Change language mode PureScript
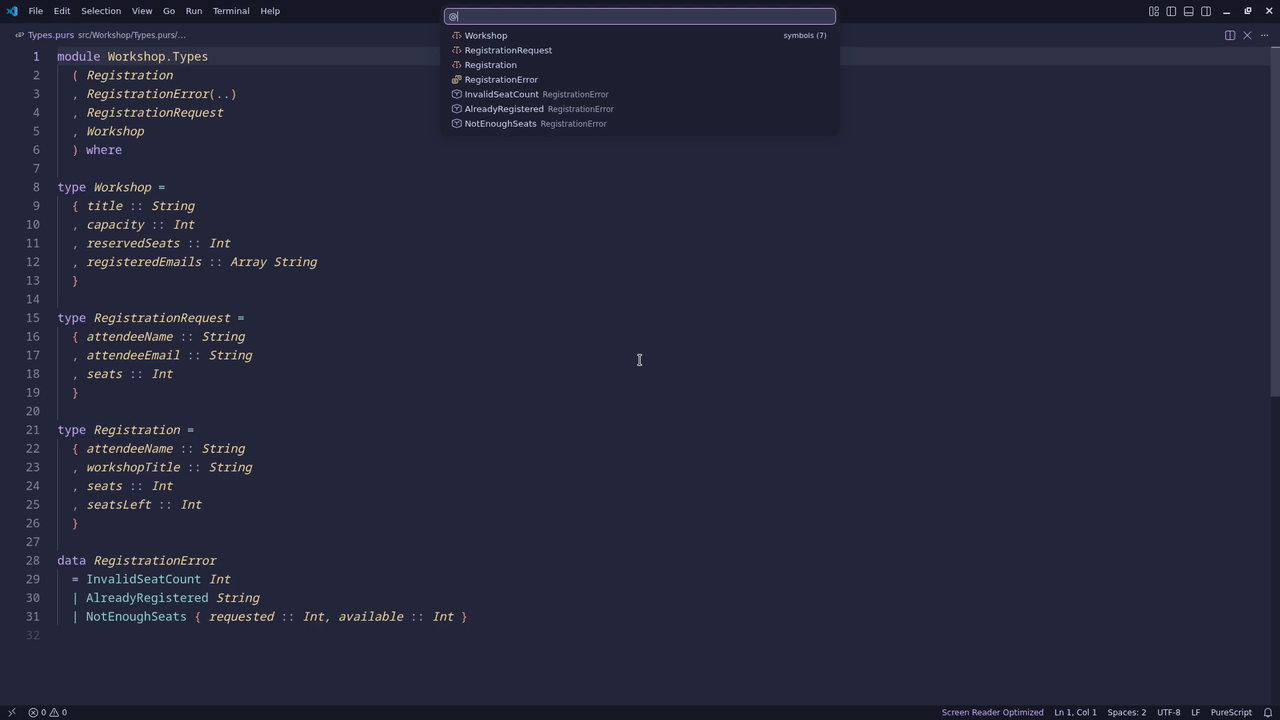The height and width of the screenshot is (720, 1280). [x=1231, y=712]
